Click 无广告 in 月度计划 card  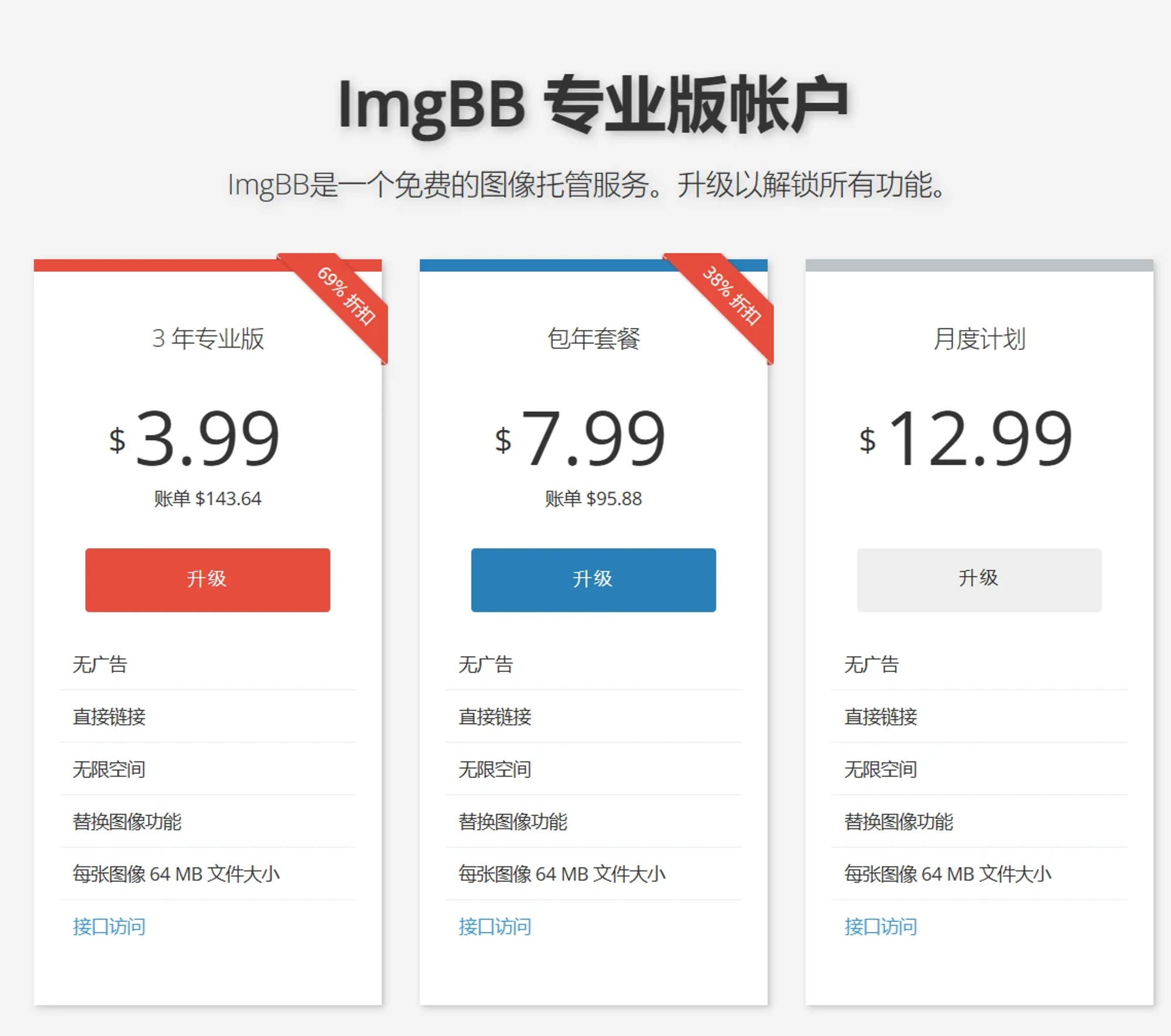pyautogui.click(x=872, y=664)
